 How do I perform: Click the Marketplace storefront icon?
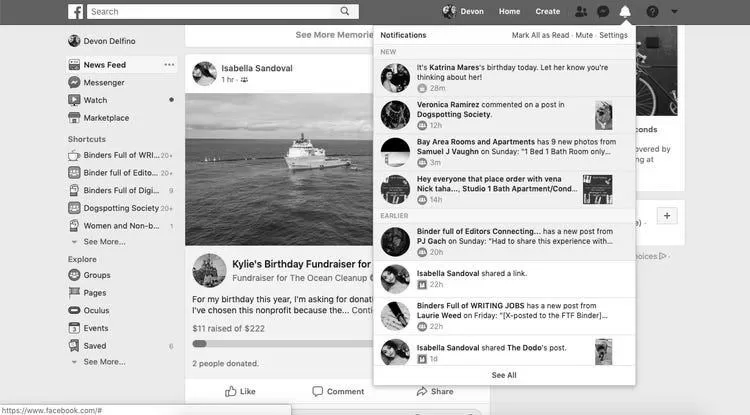click(74, 118)
